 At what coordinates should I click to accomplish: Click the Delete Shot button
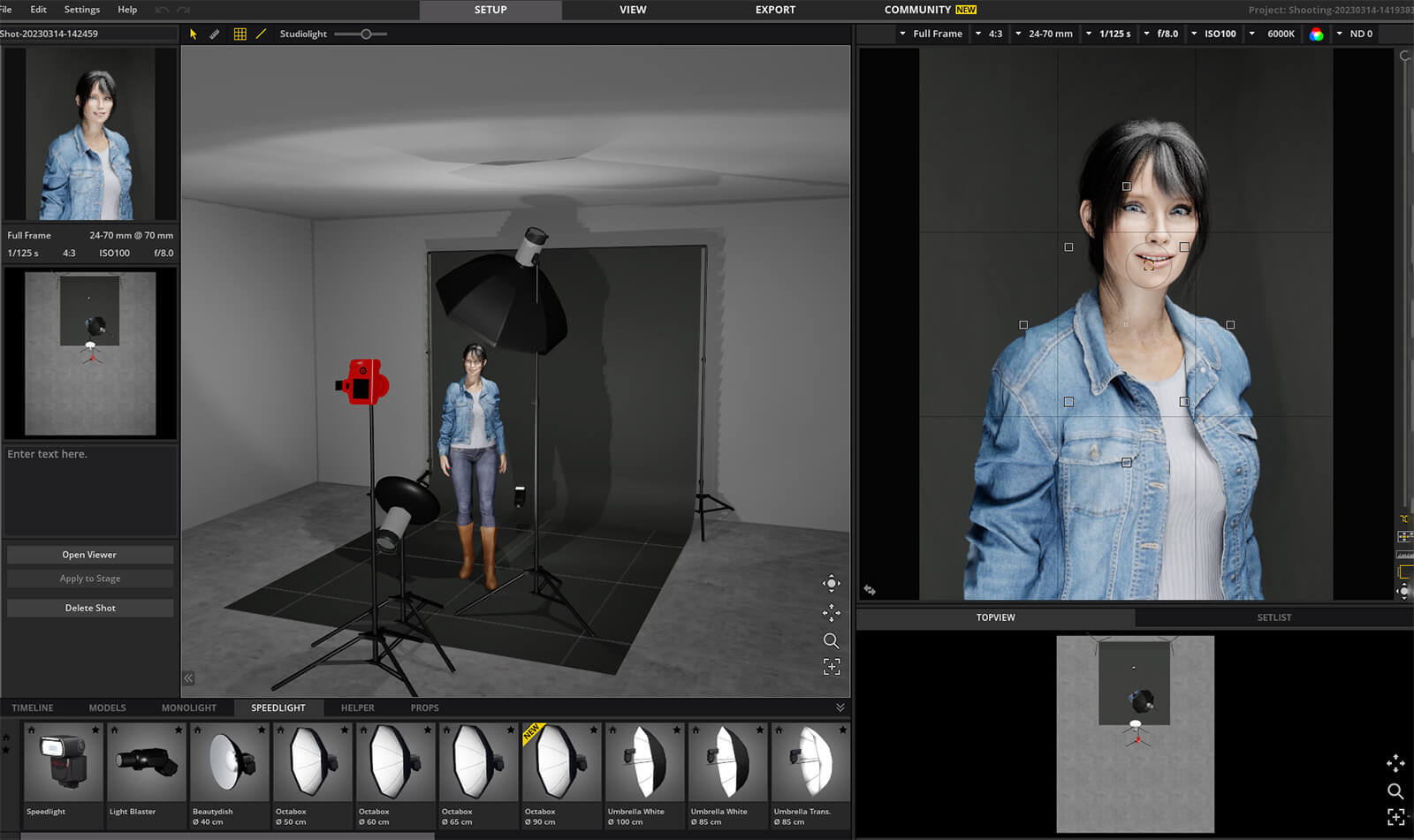[x=89, y=608]
